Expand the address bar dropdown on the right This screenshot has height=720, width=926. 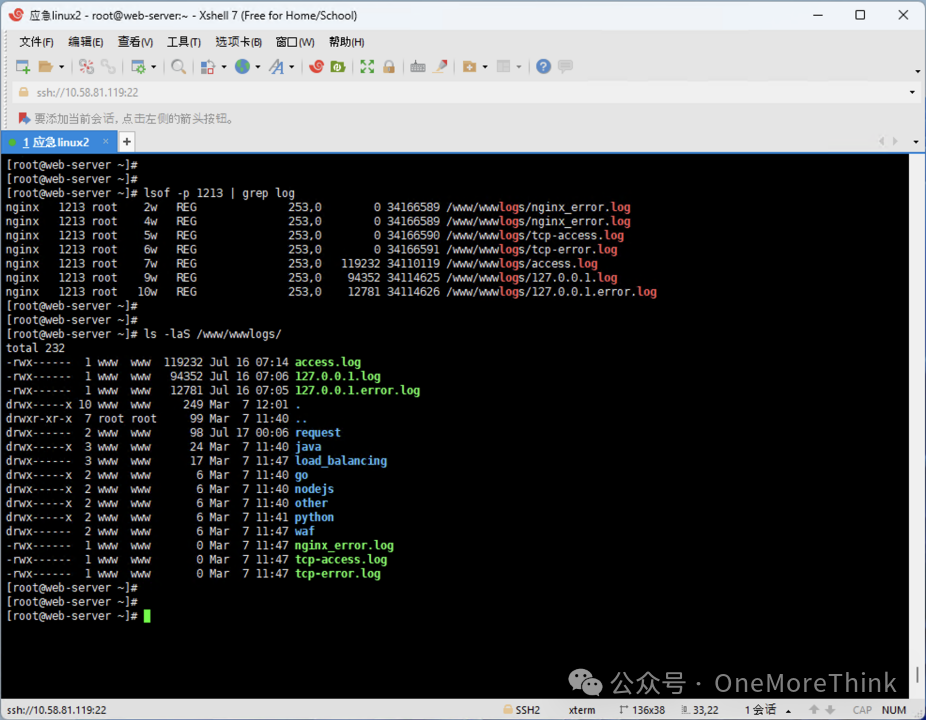tap(910, 92)
